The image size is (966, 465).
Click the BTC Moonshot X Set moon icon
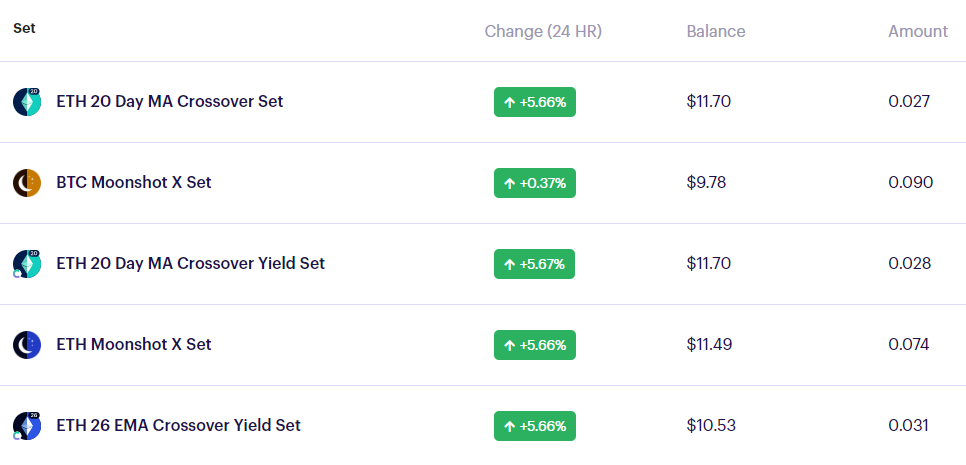coord(27,183)
